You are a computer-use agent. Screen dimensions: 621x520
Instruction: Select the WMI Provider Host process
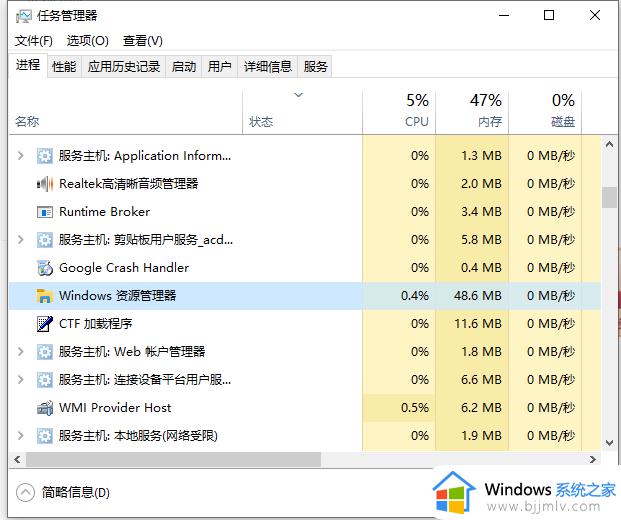tap(305, 408)
